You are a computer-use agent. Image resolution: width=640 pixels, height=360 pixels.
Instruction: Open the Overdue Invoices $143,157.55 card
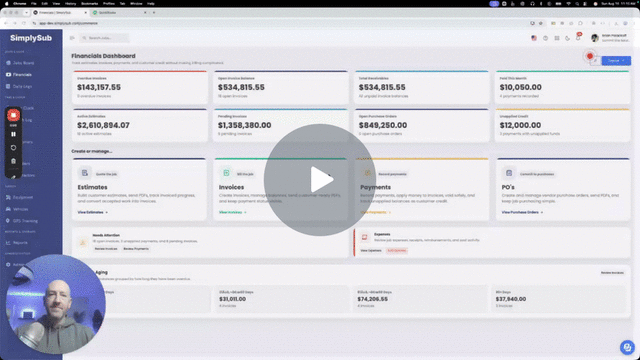coord(140,87)
